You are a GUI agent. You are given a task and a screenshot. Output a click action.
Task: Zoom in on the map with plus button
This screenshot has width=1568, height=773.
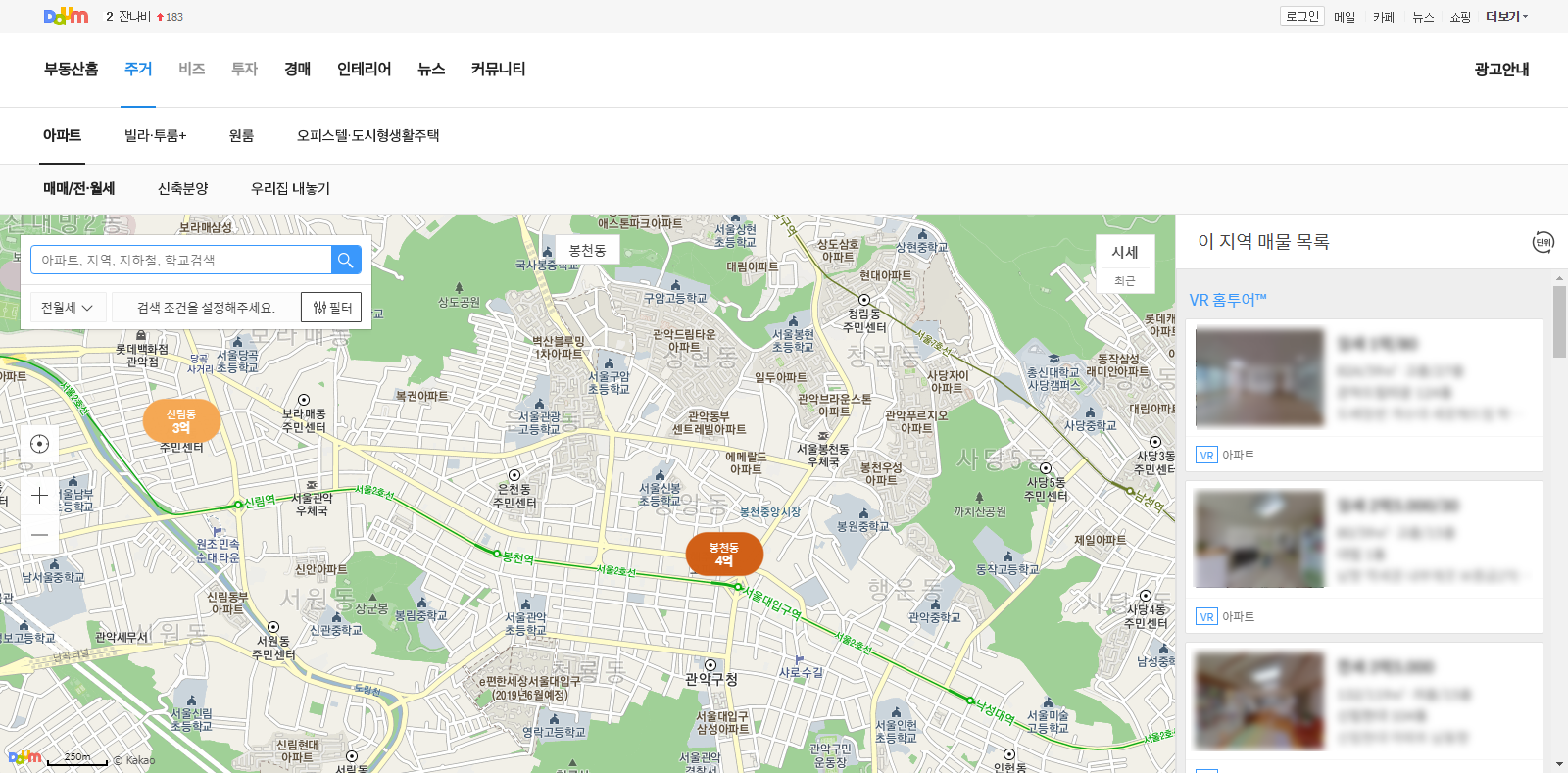point(39,496)
